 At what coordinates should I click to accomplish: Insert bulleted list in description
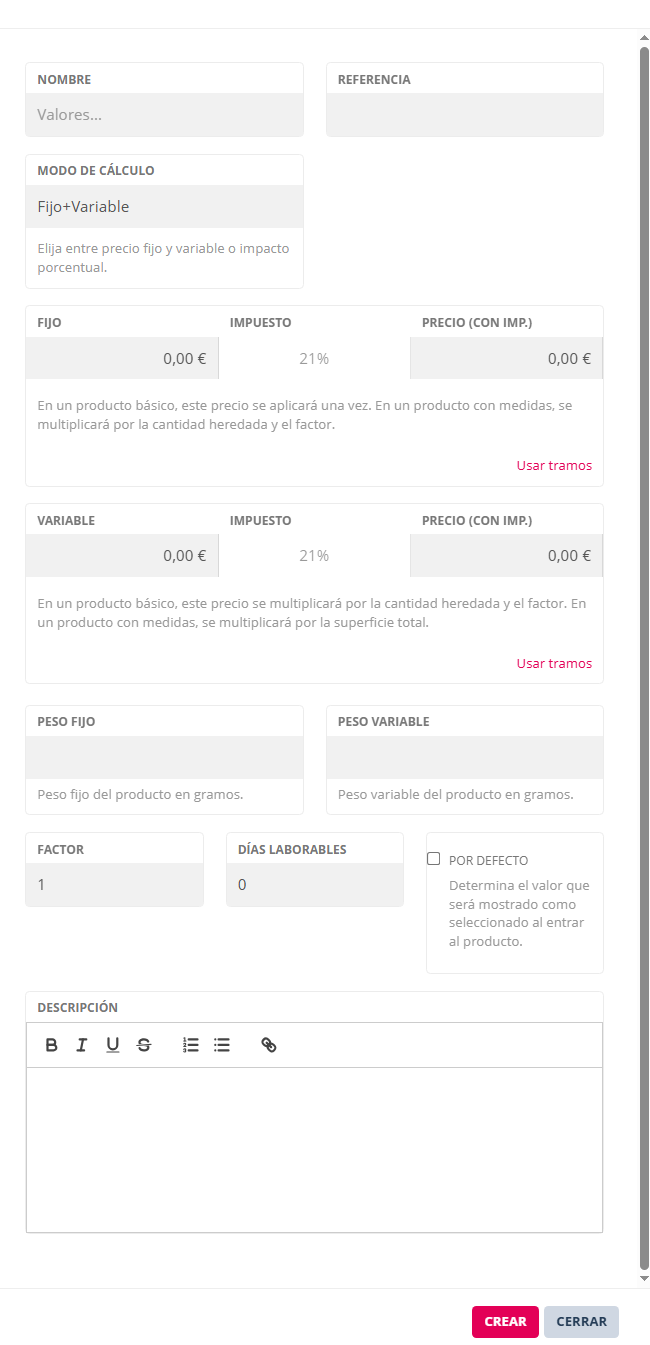[x=222, y=1045]
